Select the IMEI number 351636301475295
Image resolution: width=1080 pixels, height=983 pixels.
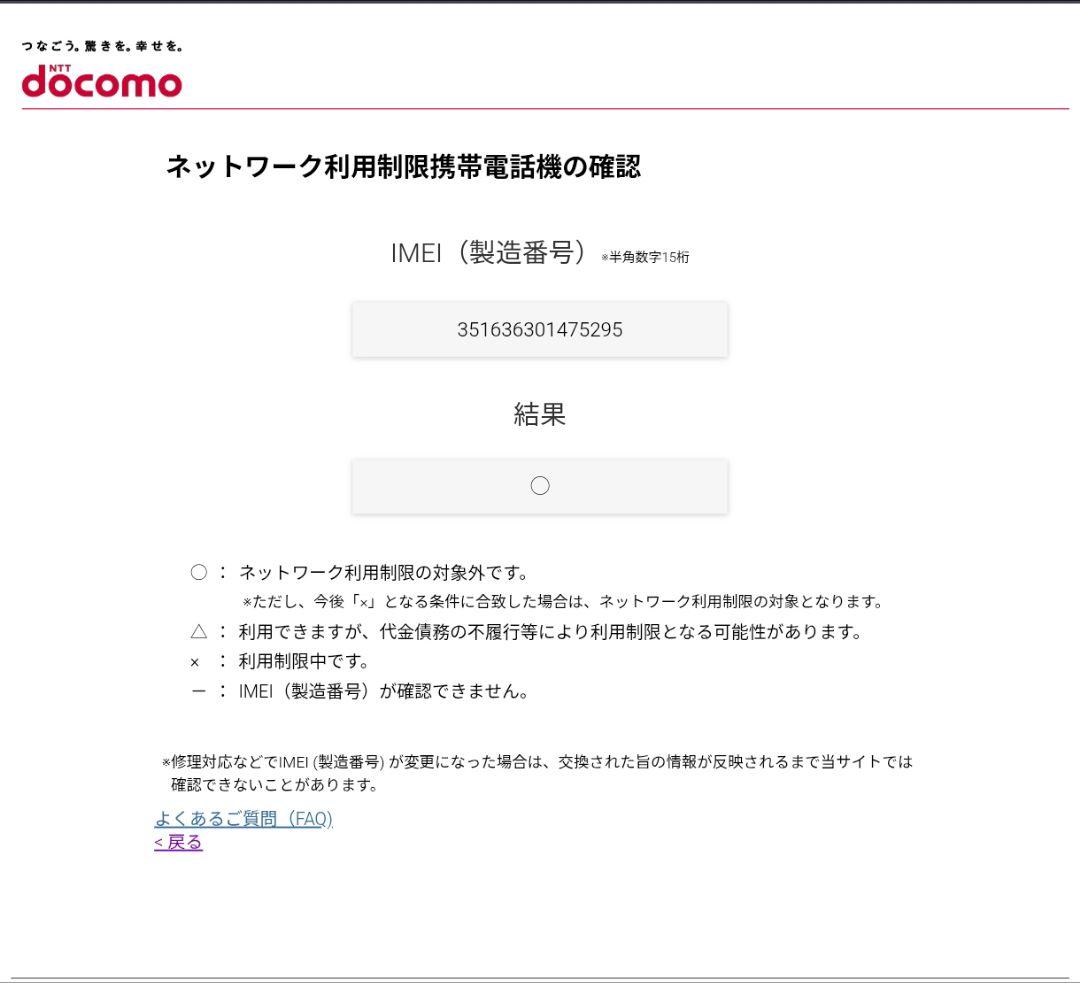(x=540, y=329)
